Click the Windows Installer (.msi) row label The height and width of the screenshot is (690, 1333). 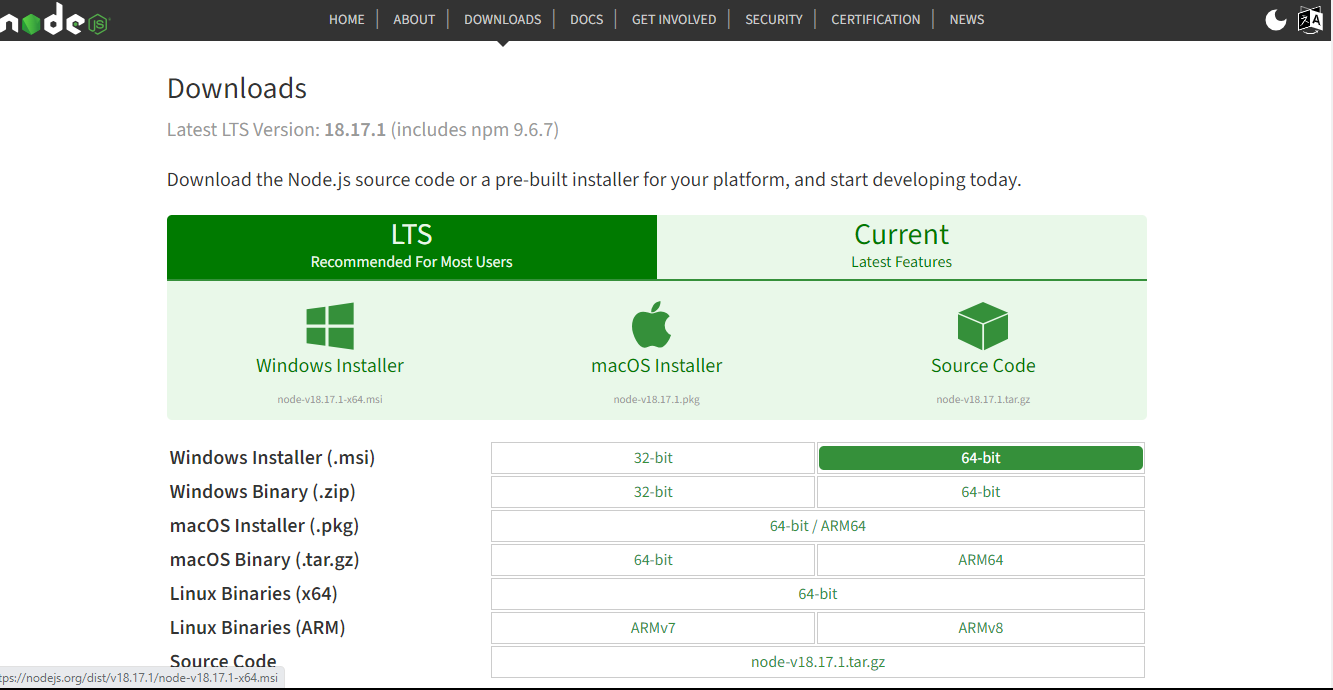(x=273, y=458)
